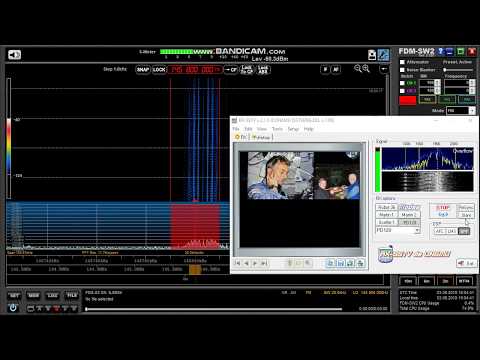The image size is (480, 360).
Task: Toggle the LOCK button
Action: (159, 70)
